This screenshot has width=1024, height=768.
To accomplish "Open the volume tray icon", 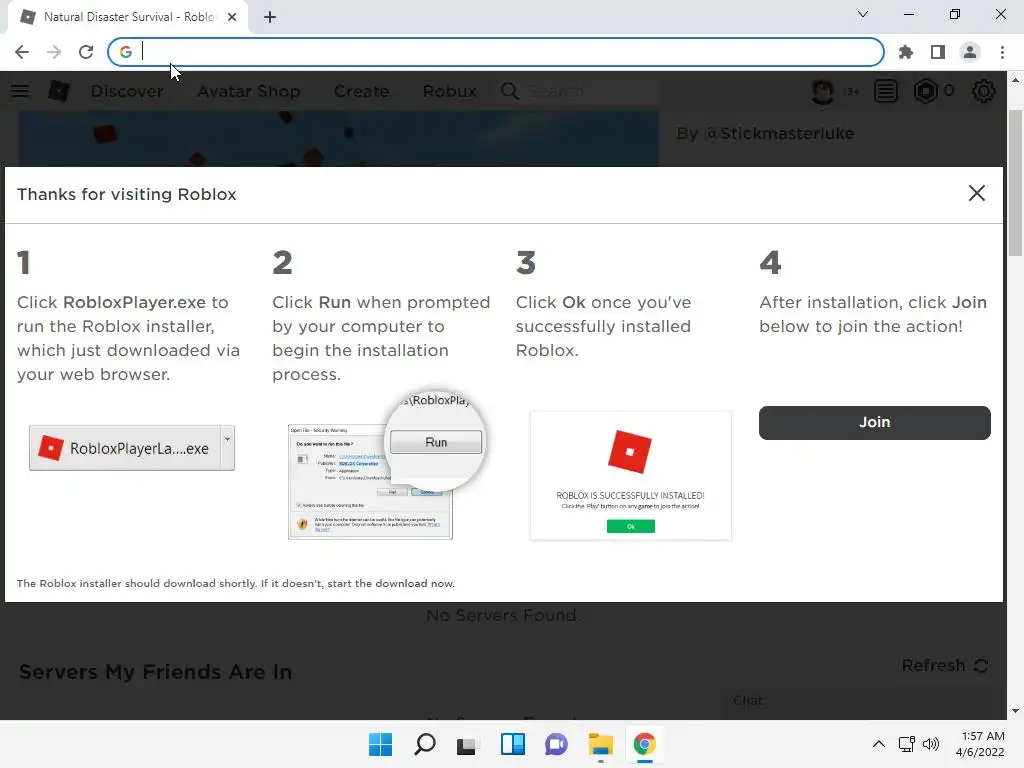I will point(931,744).
